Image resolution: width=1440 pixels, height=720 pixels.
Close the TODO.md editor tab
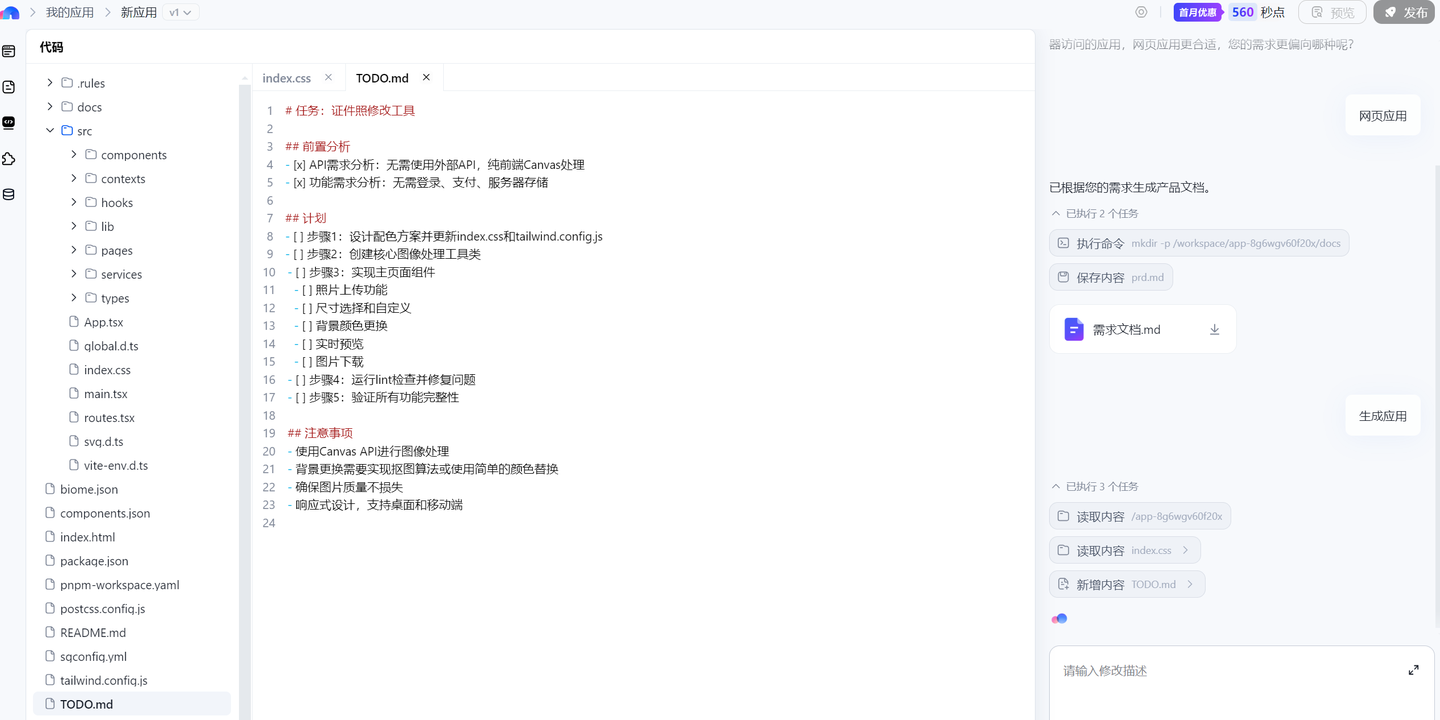426,77
